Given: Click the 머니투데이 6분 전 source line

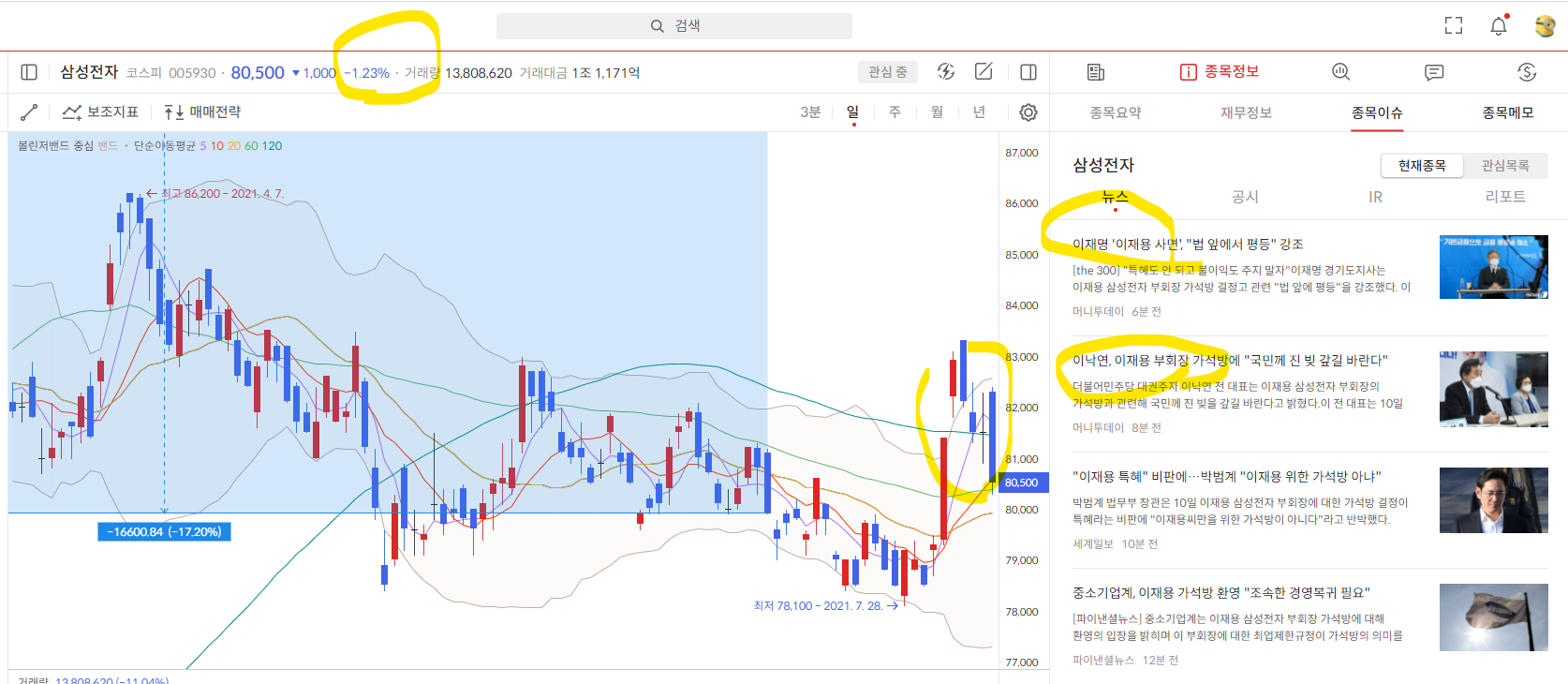Looking at the screenshot, I should pos(1117,312).
